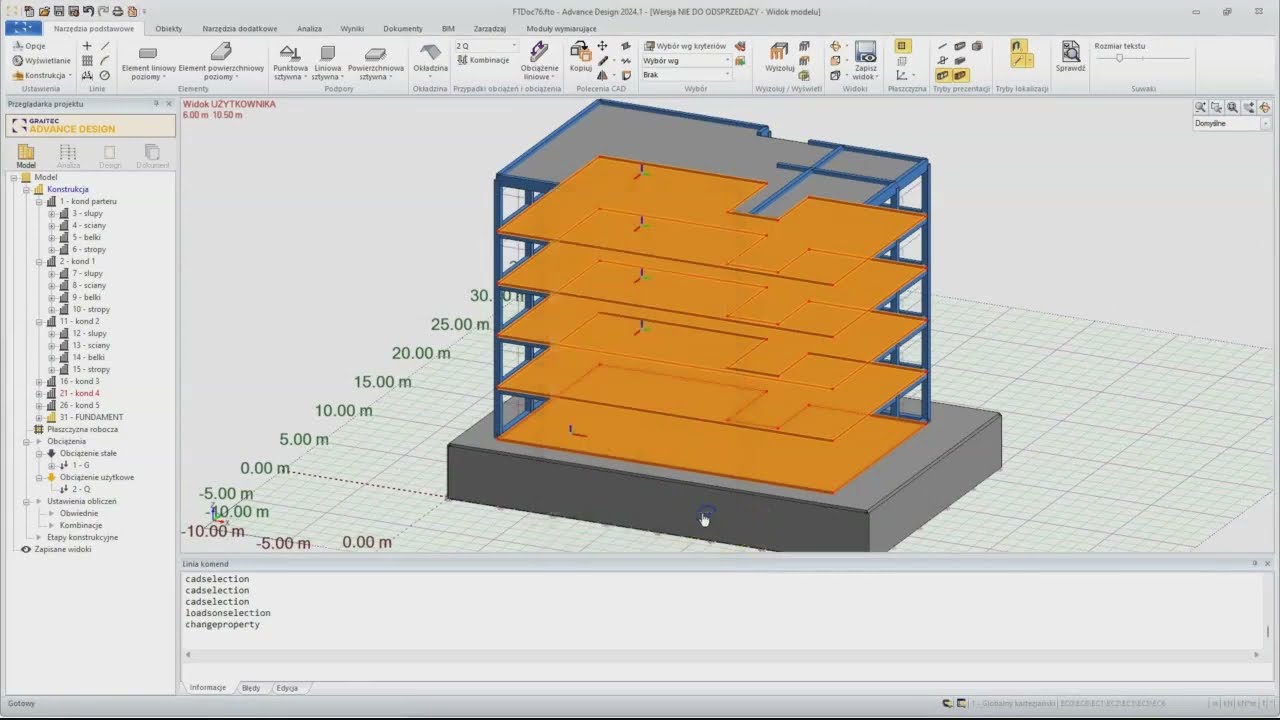Open the Design mode in project browser

coord(110,156)
